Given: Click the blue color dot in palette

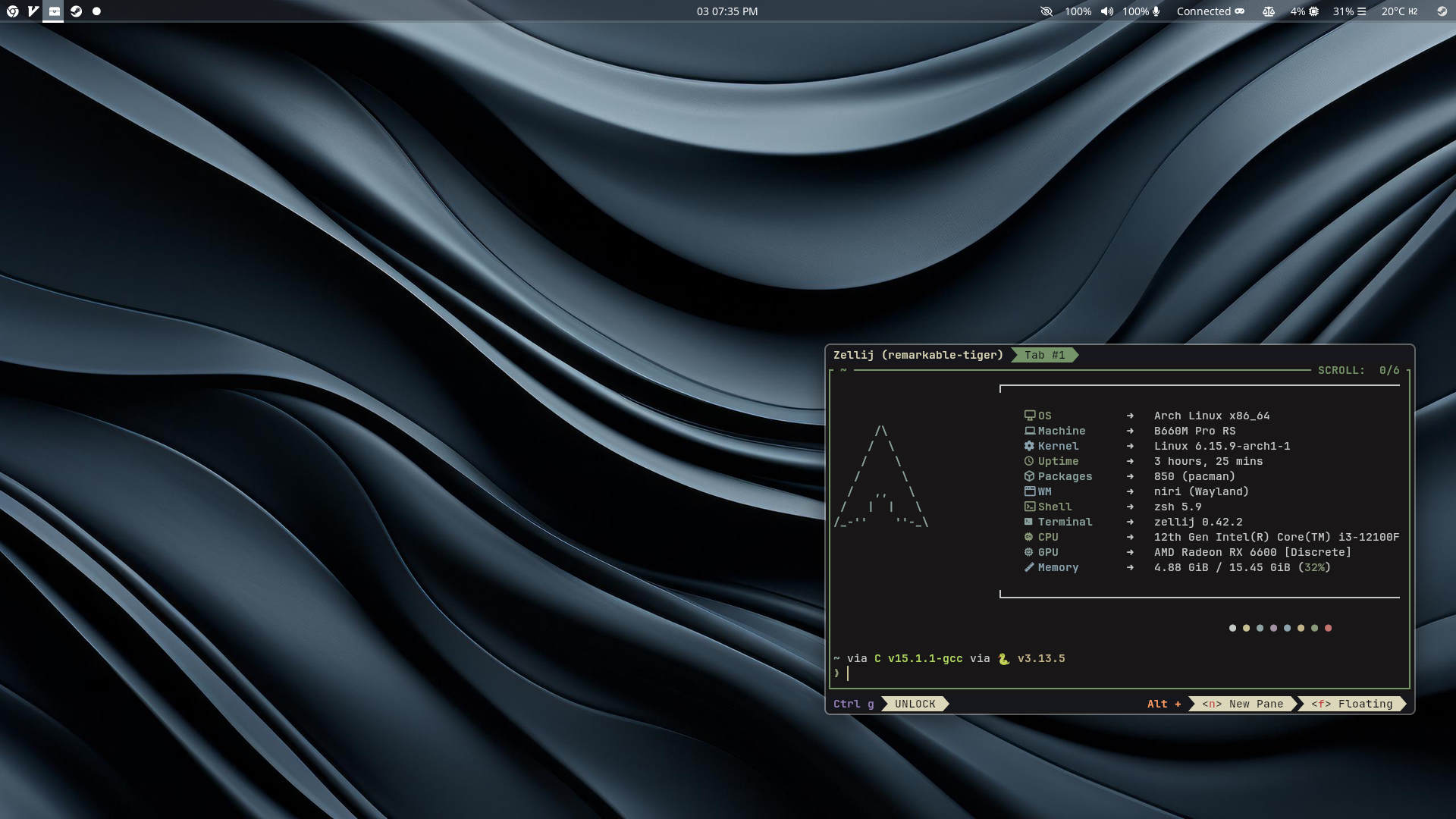Looking at the screenshot, I should [x=1287, y=628].
